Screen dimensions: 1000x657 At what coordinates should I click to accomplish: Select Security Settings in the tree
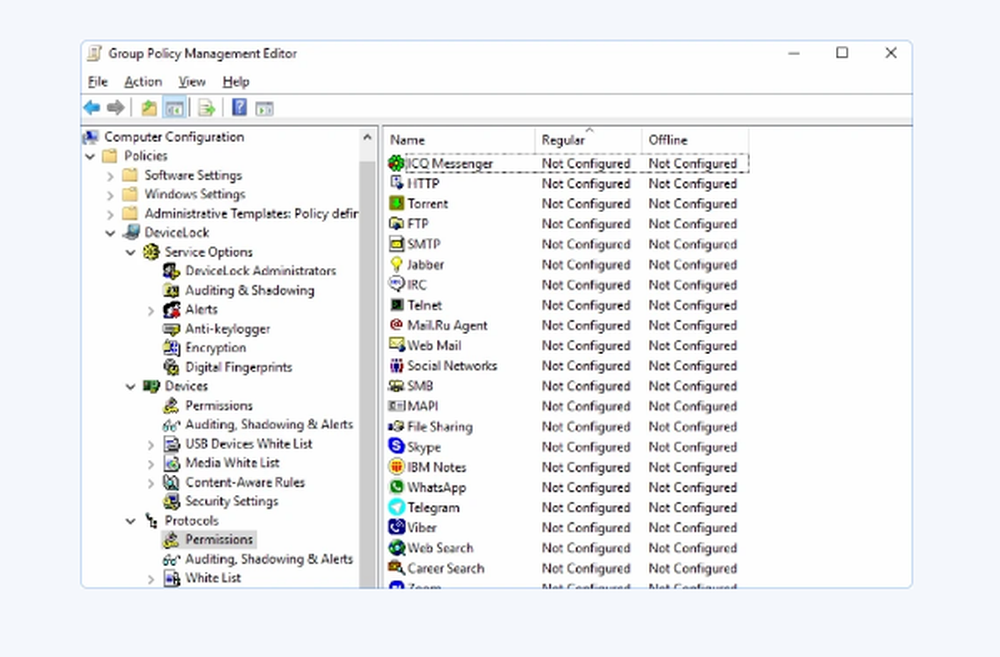point(232,501)
